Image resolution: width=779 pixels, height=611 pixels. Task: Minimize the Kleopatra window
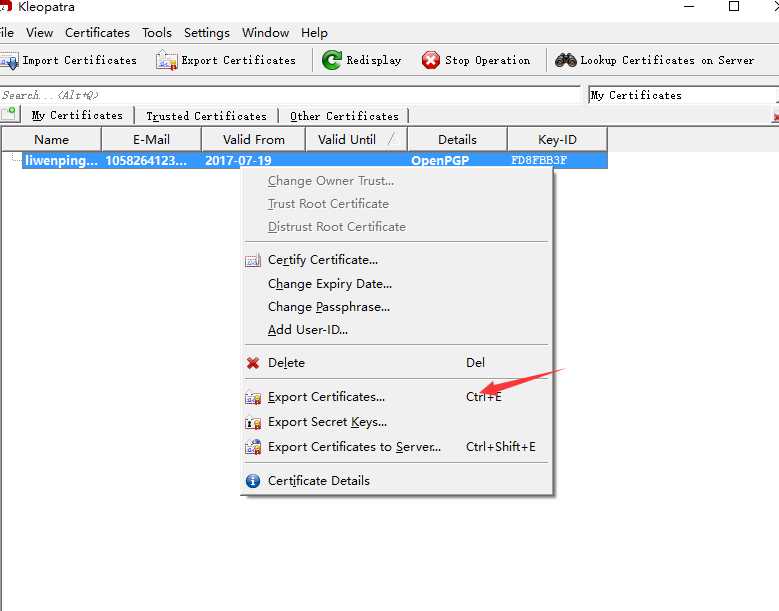(x=689, y=6)
